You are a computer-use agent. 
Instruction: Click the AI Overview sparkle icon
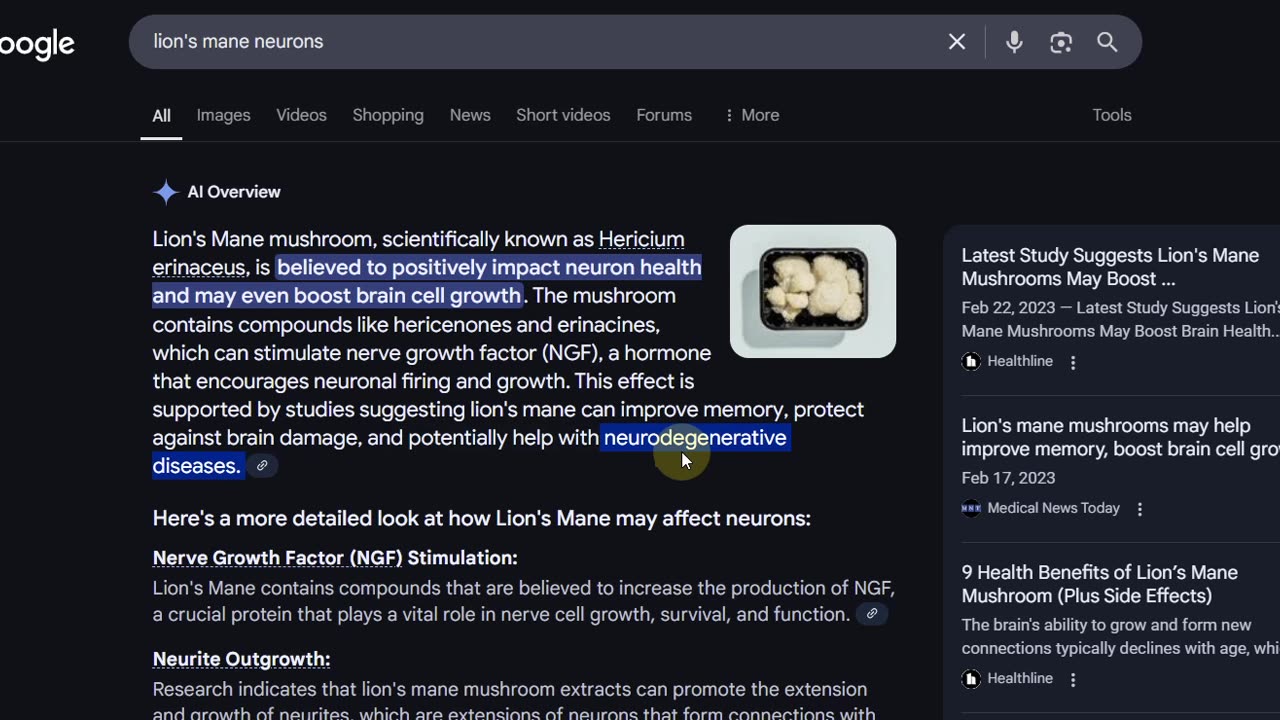[x=166, y=192]
